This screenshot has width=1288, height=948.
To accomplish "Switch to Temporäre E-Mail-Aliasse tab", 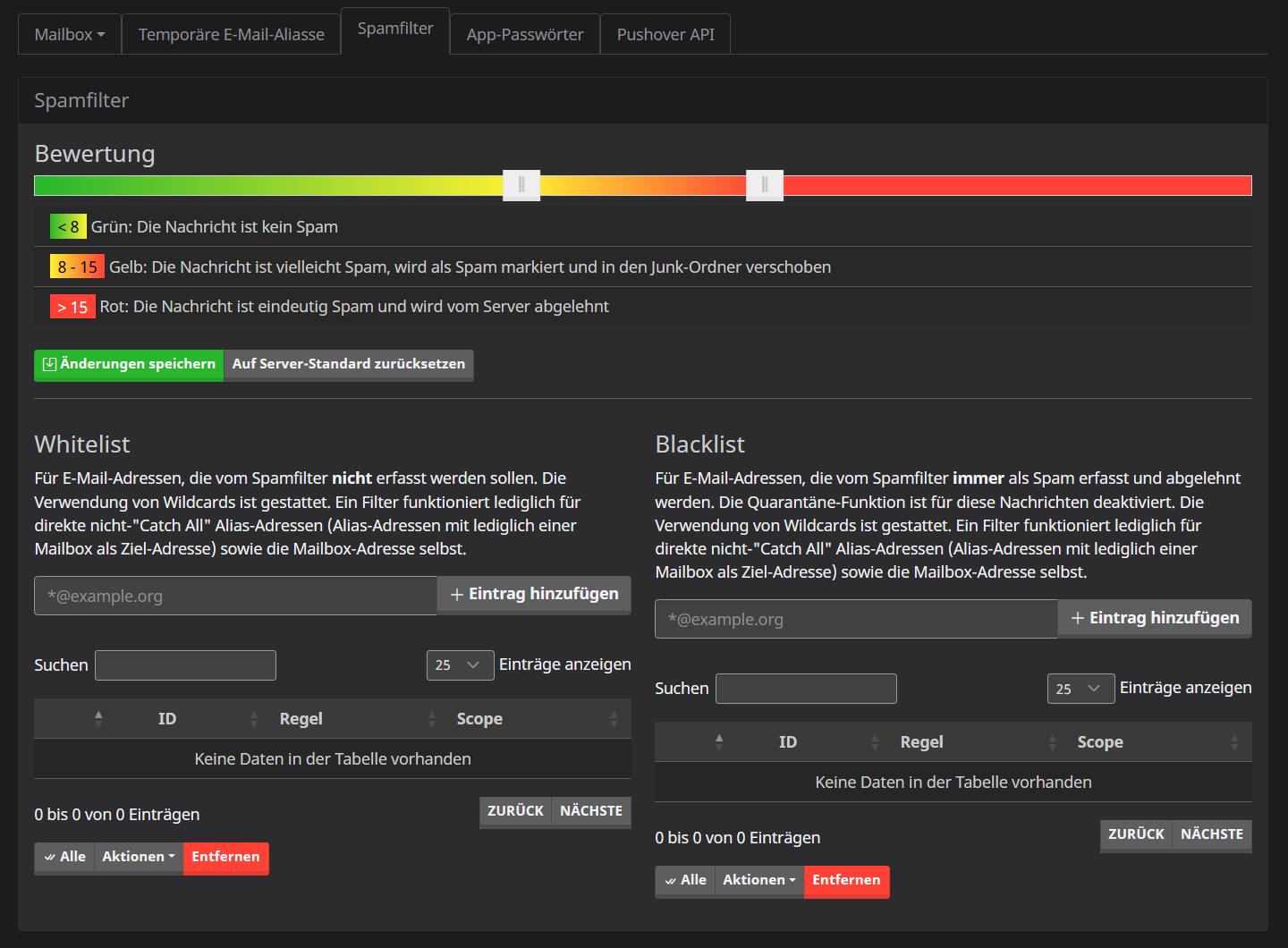I will pos(231,35).
